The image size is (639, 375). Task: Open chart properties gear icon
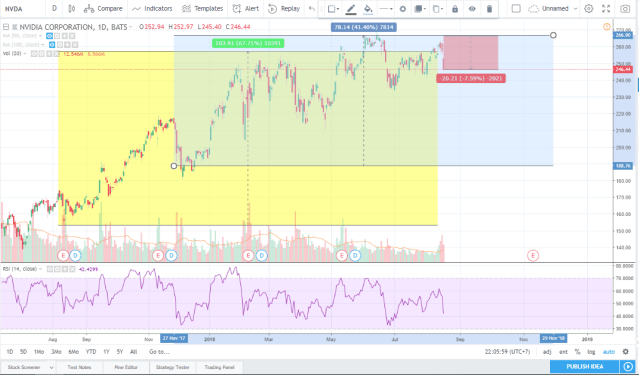pos(588,9)
